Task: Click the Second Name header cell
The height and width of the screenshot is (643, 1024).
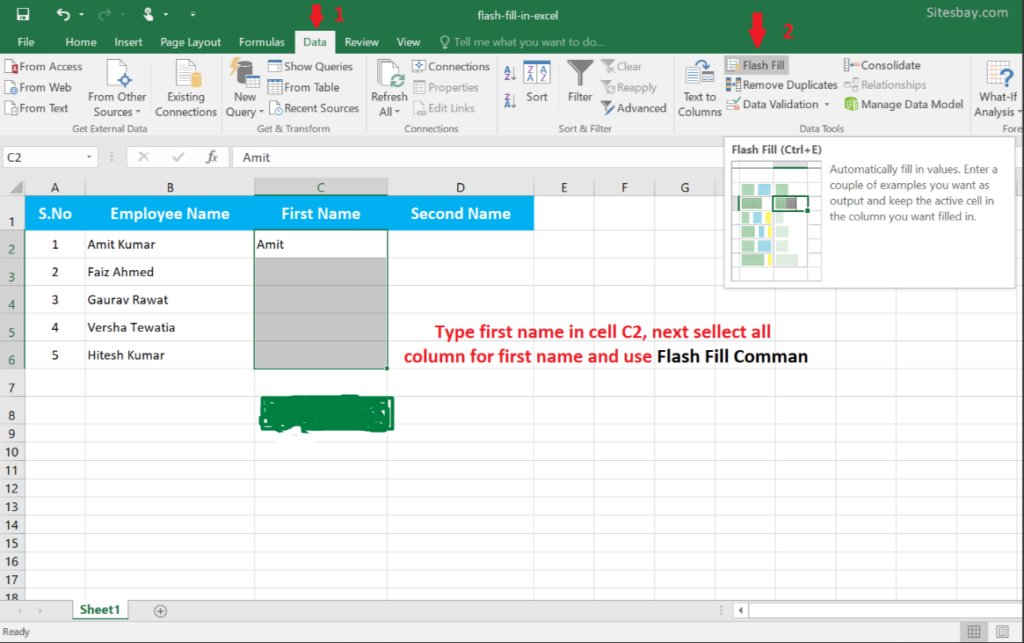Action: [x=460, y=213]
